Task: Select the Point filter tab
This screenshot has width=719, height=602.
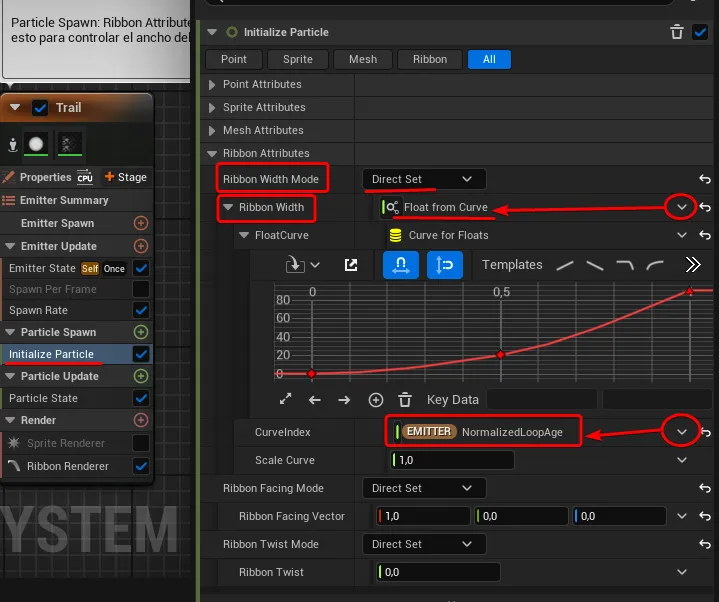Action: pos(234,60)
